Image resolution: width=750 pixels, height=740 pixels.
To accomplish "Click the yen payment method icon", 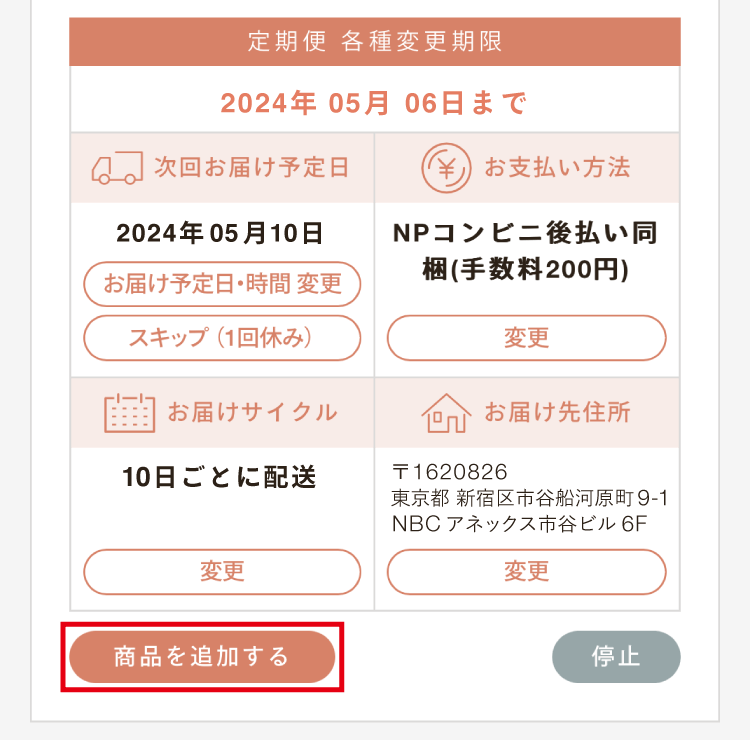I will point(446,168).
